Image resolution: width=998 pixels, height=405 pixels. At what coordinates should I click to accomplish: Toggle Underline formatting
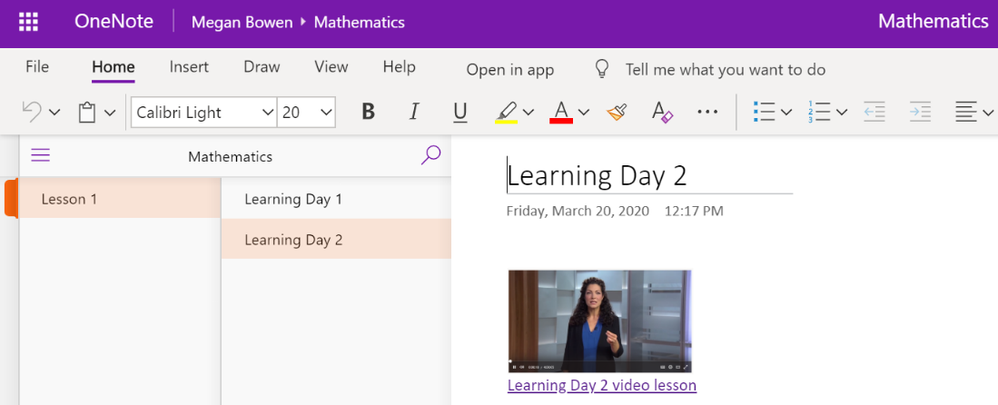click(460, 113)
